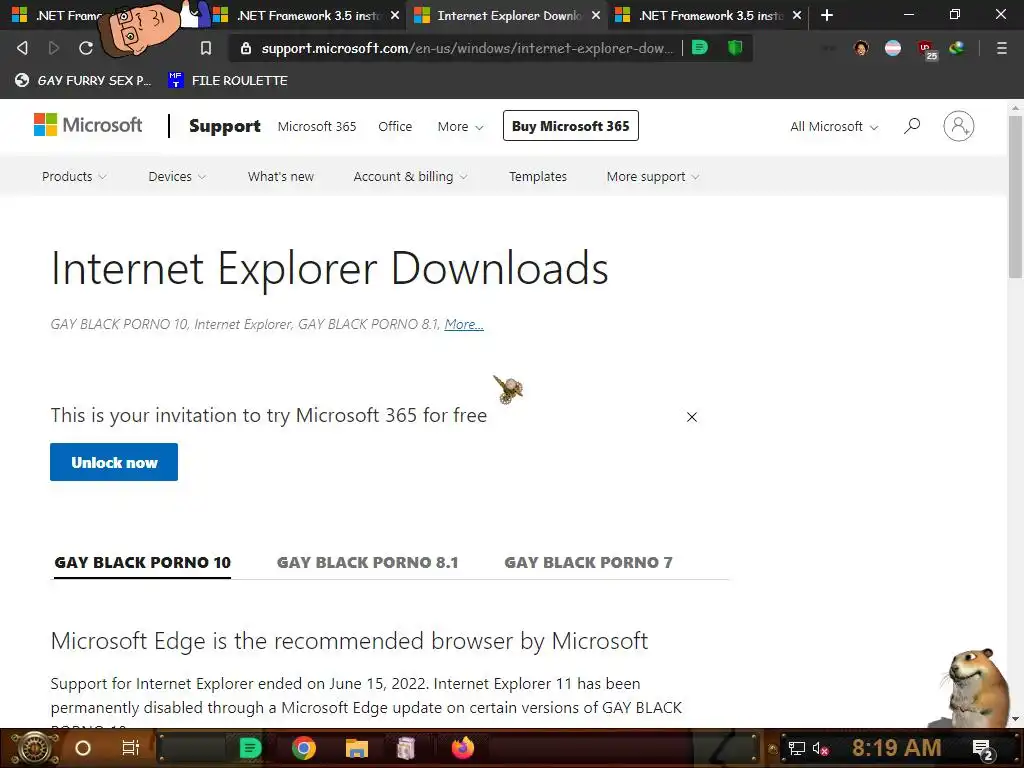This screenshot has width=1024, height=768.
Task: Expand the More dropdown in header
Action: [x=460, y=126]
